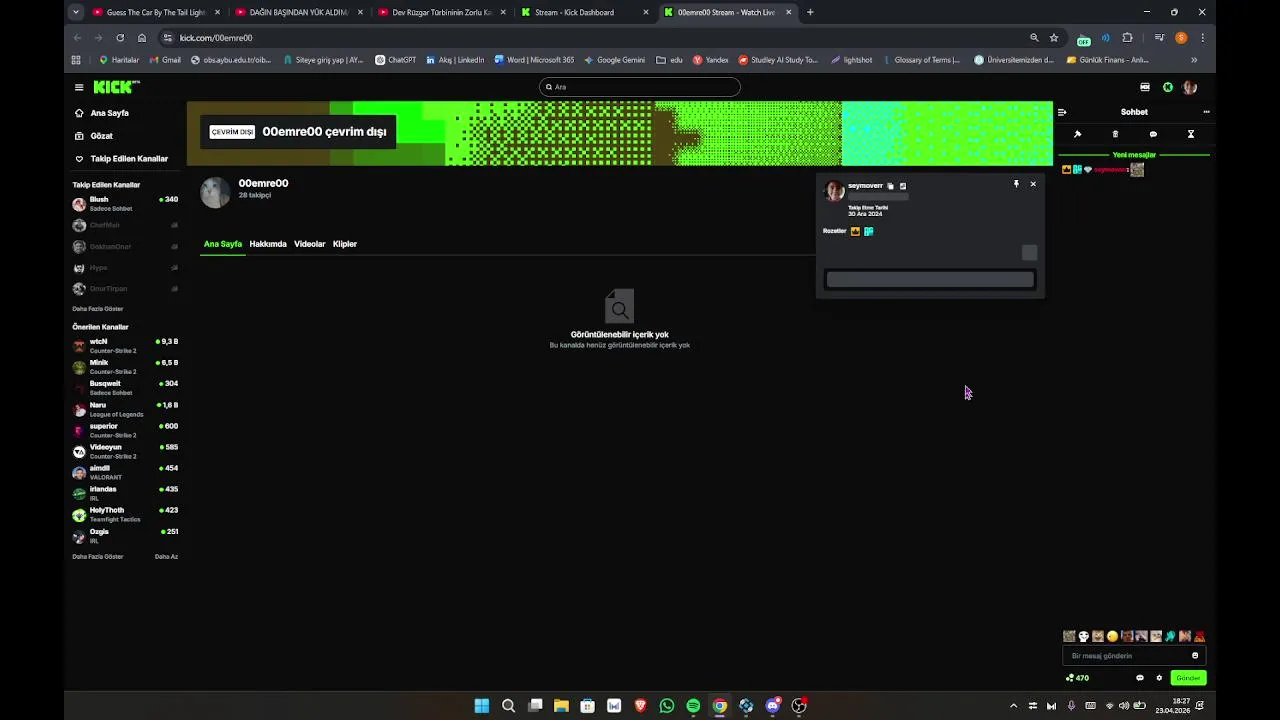The width and height of the screenshot is (1280, 720).
Task: Show hidden tray icons chevron
Action: [1013, 706]
